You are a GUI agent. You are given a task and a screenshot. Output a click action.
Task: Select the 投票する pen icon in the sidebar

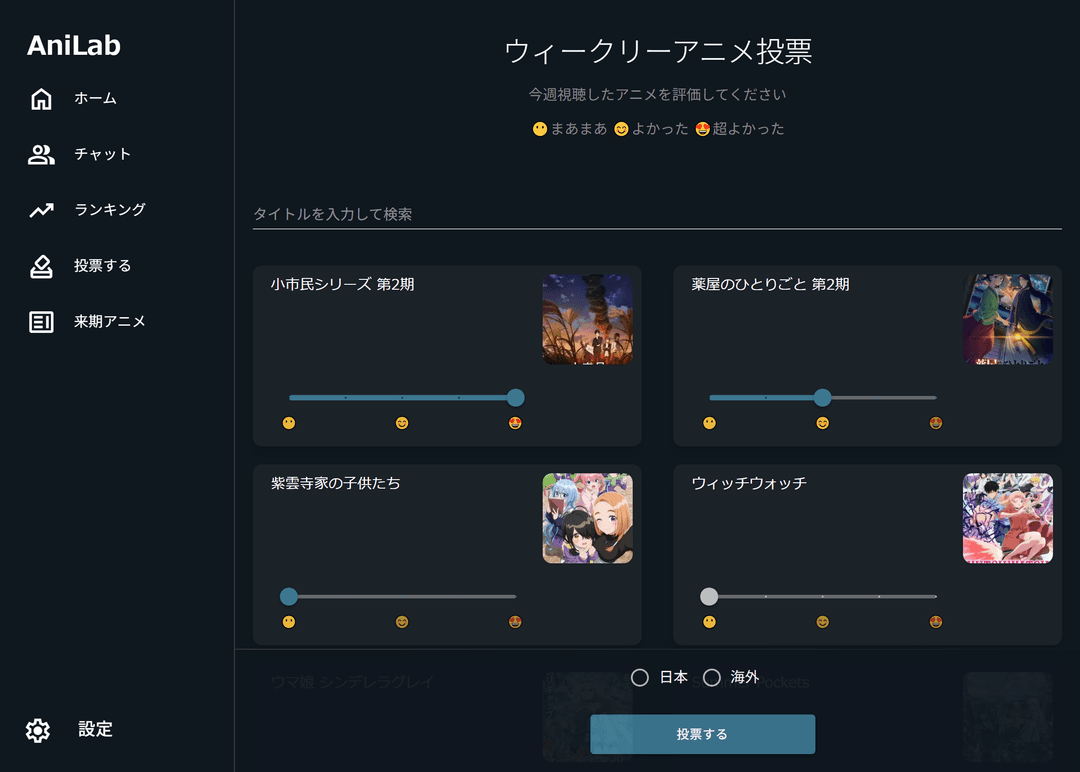click(40, 266)
